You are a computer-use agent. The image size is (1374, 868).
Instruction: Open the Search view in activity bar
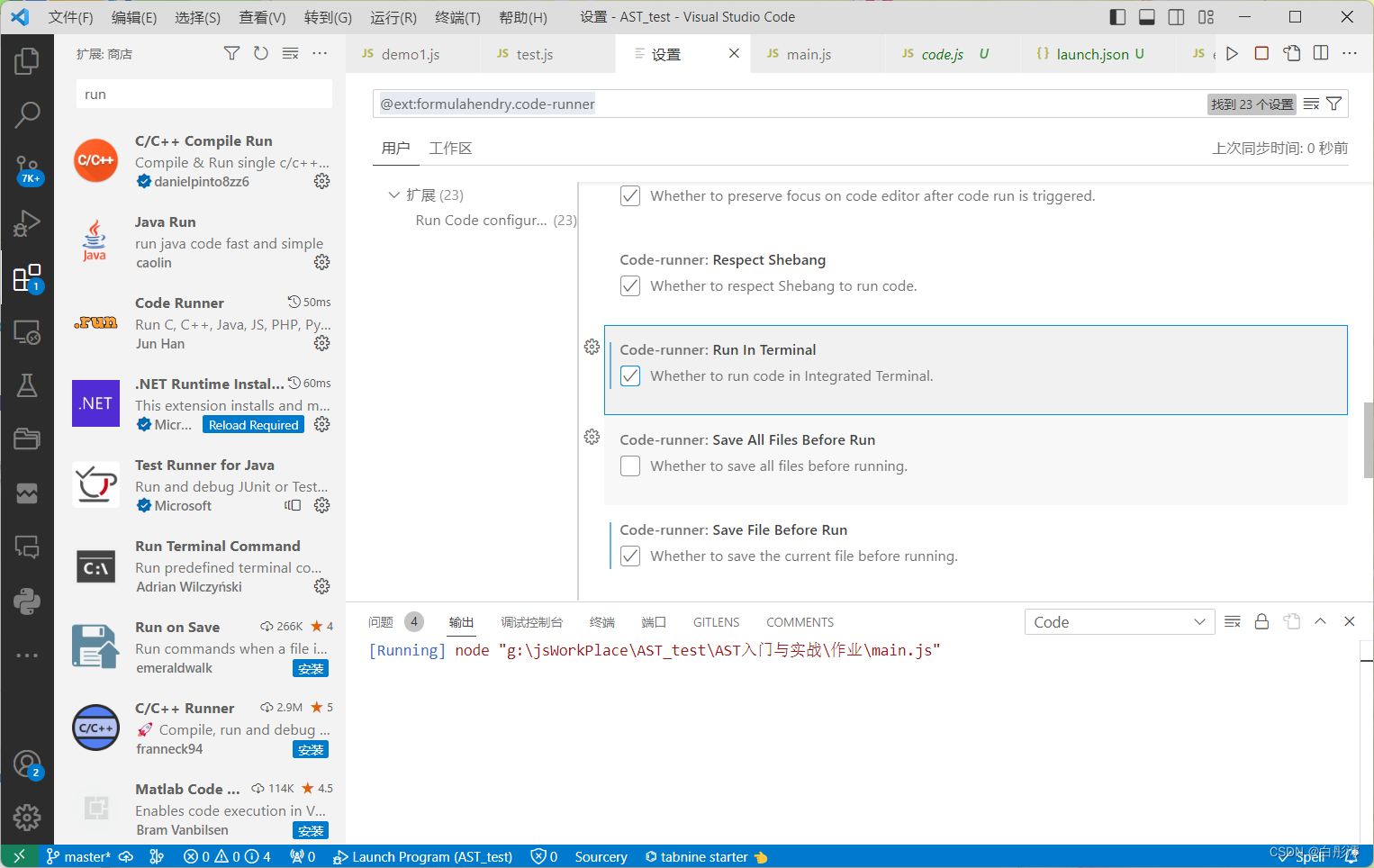tap(27, 114)
